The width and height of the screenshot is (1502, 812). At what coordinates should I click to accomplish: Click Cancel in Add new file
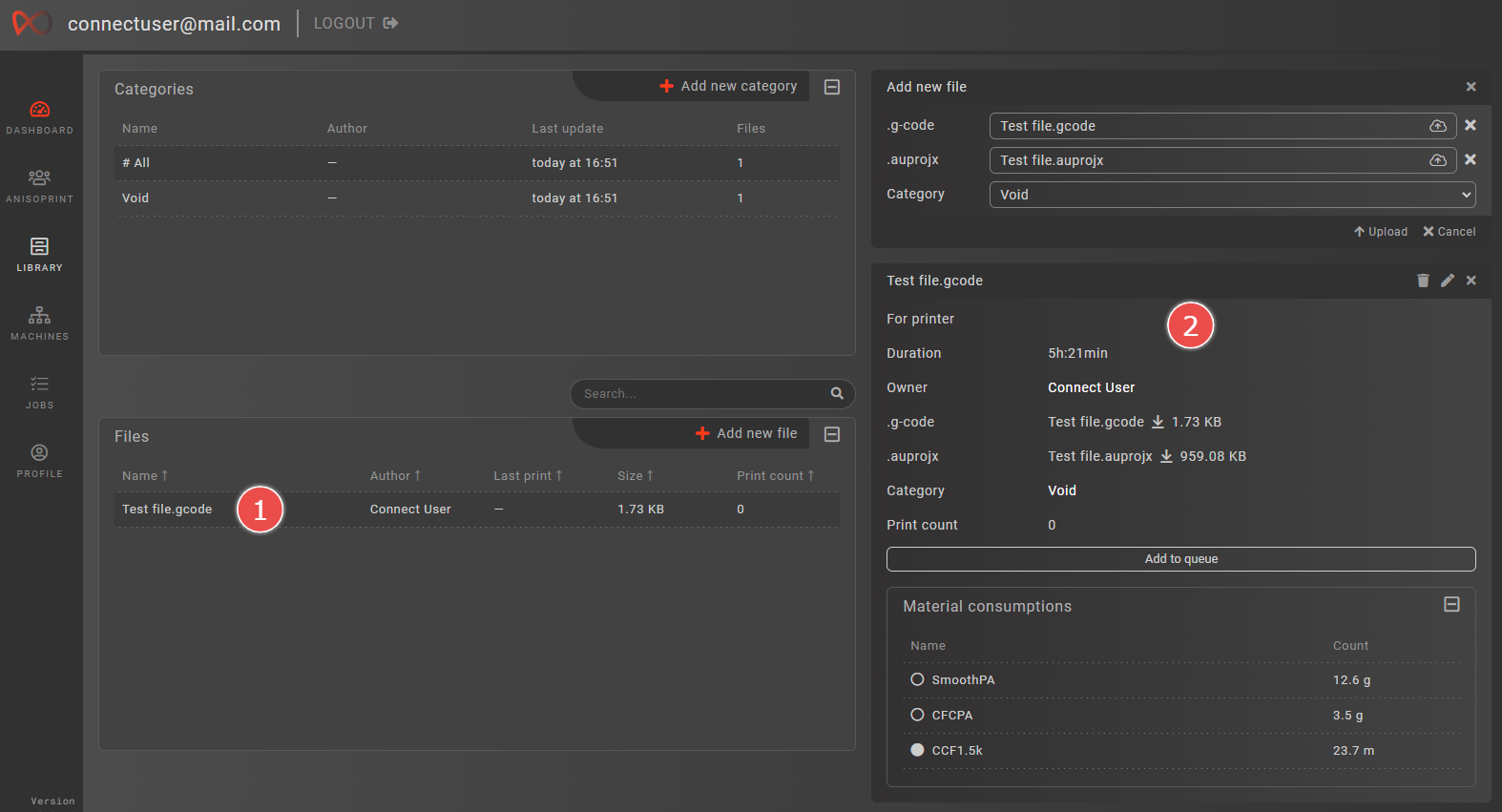[x=1450, y=232]
